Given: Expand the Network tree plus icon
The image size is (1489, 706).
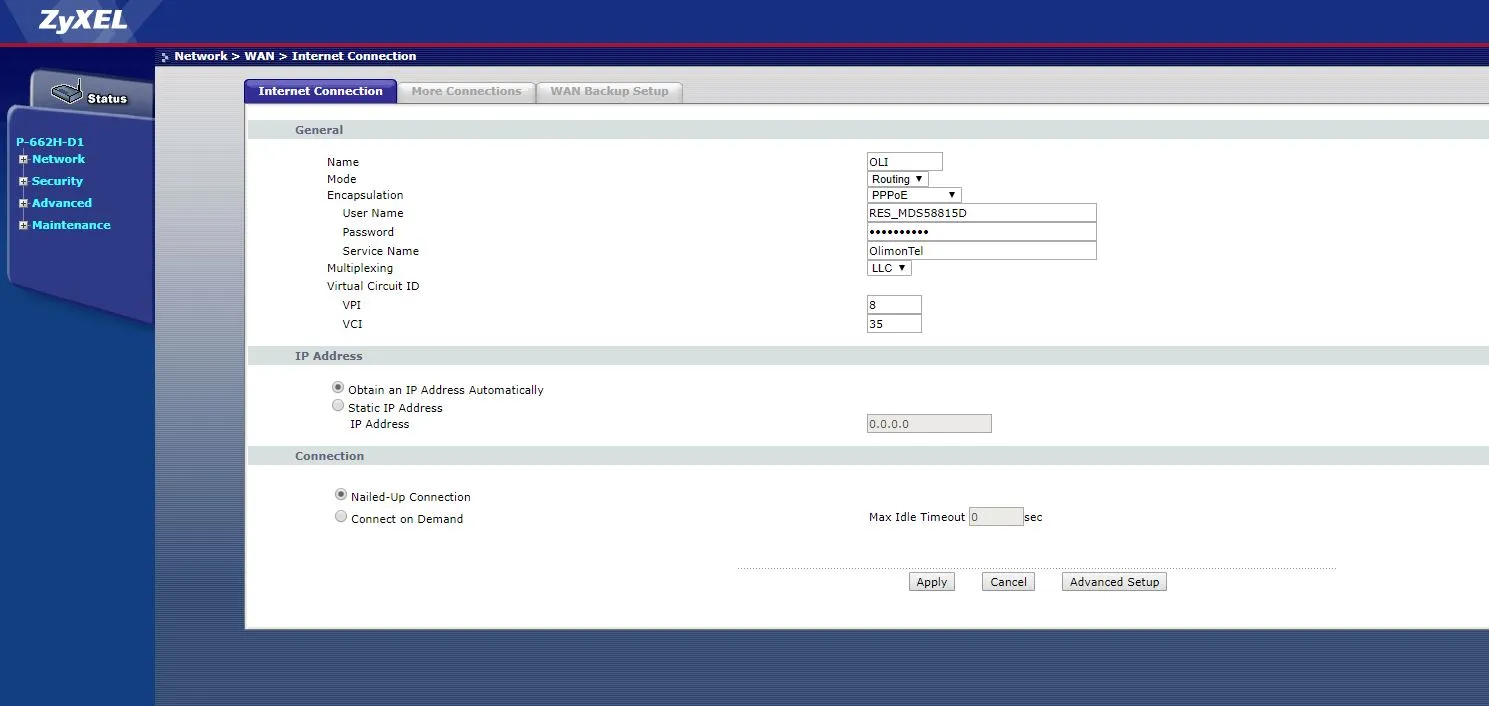Looking at the screenshot, I should [x=23, y=160].
